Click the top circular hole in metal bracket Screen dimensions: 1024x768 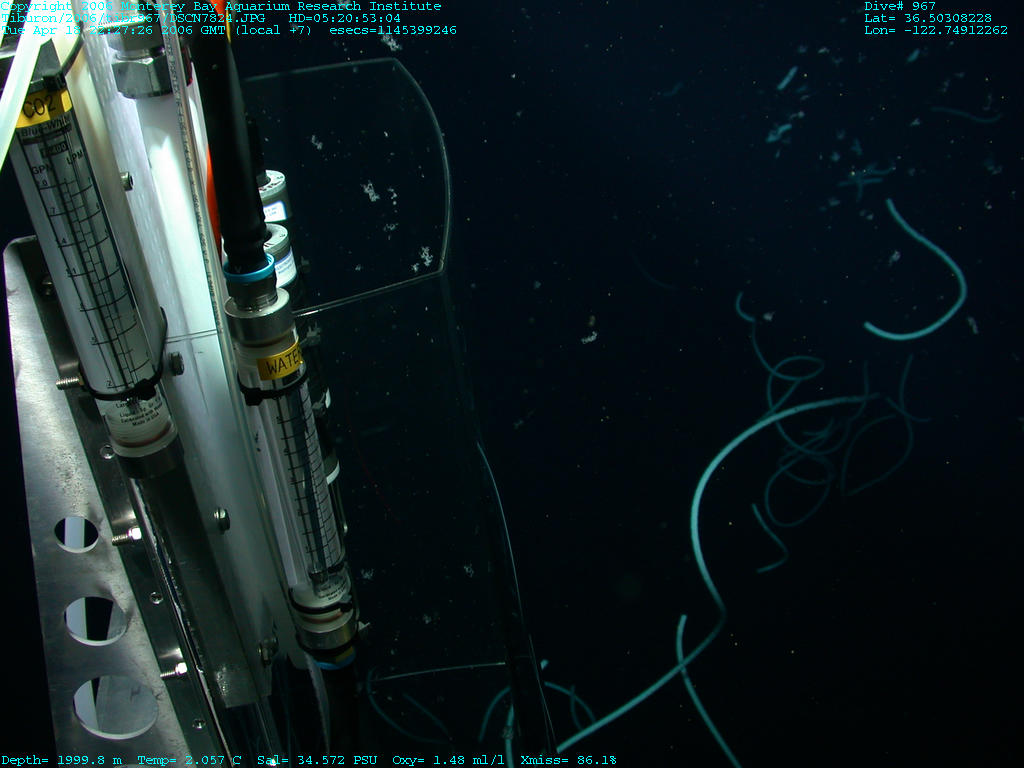76,533
